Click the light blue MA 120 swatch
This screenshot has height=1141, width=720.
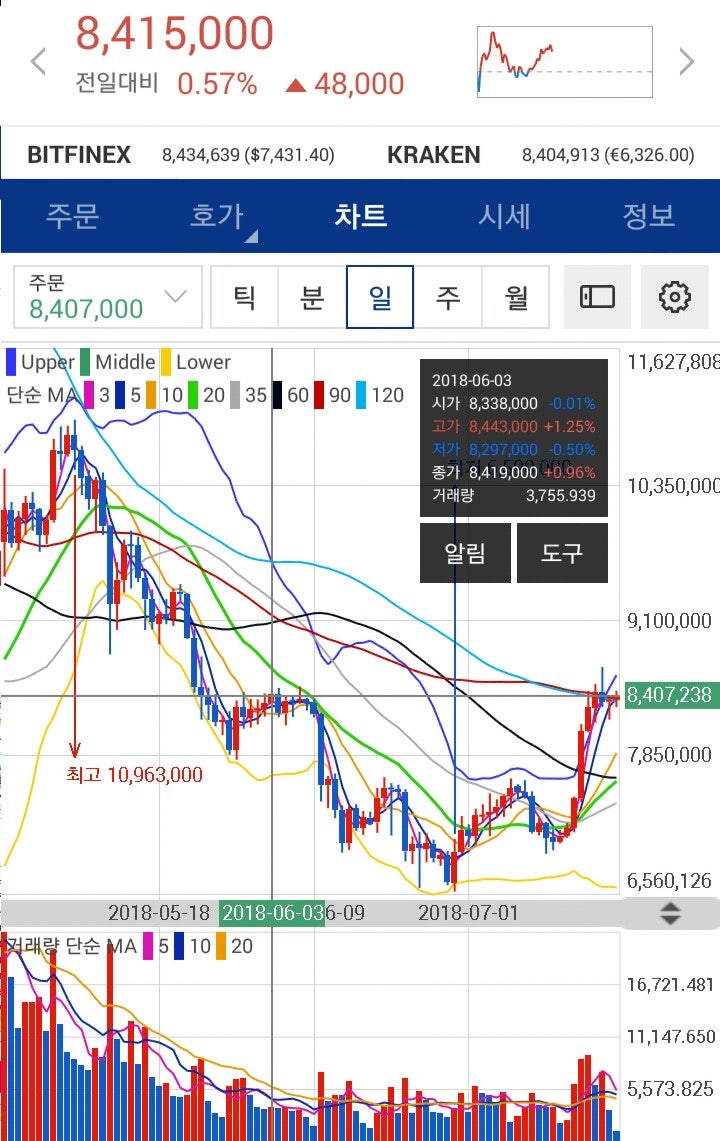click(x=361, y=395)
